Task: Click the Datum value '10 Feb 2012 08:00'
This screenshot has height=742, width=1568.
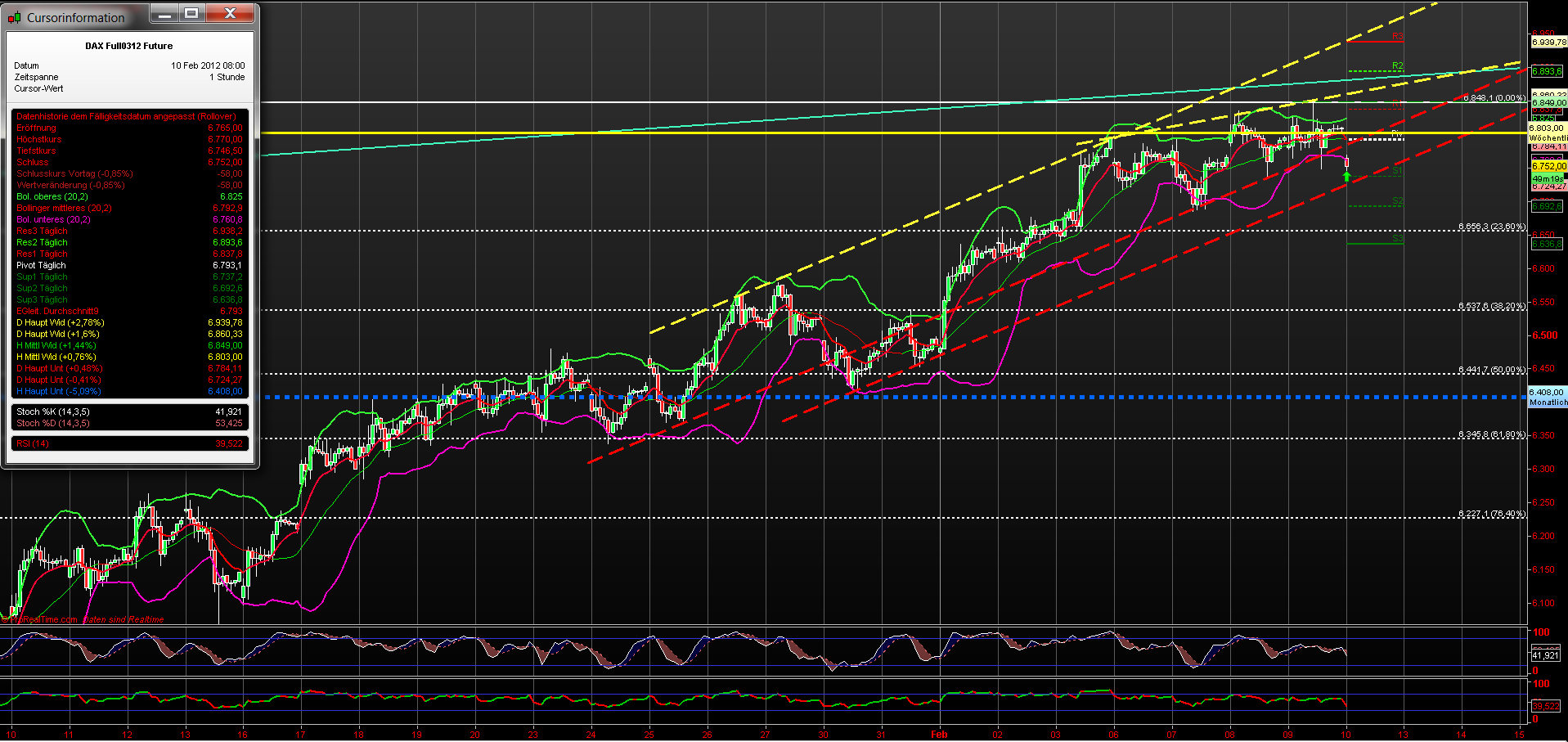Action: pos(208,65)
